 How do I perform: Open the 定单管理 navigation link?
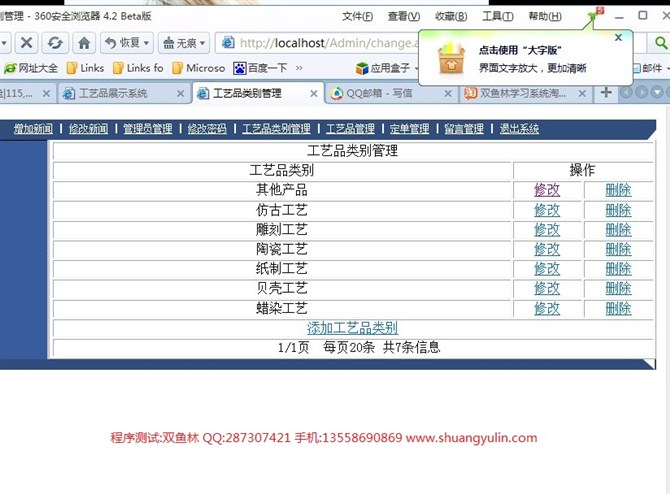409,129
